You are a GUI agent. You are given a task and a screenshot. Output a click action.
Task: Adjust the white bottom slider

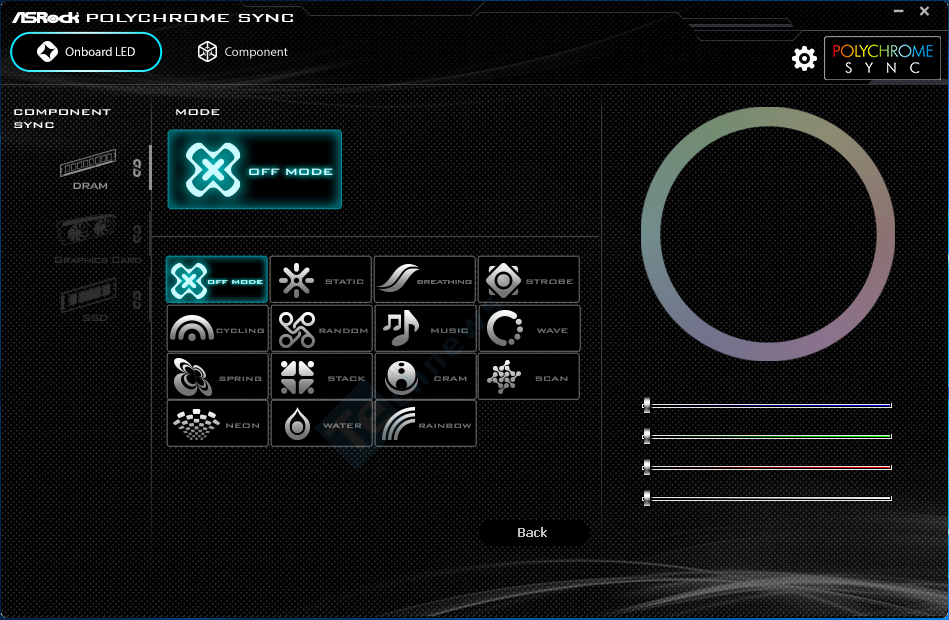click(767, 498)
